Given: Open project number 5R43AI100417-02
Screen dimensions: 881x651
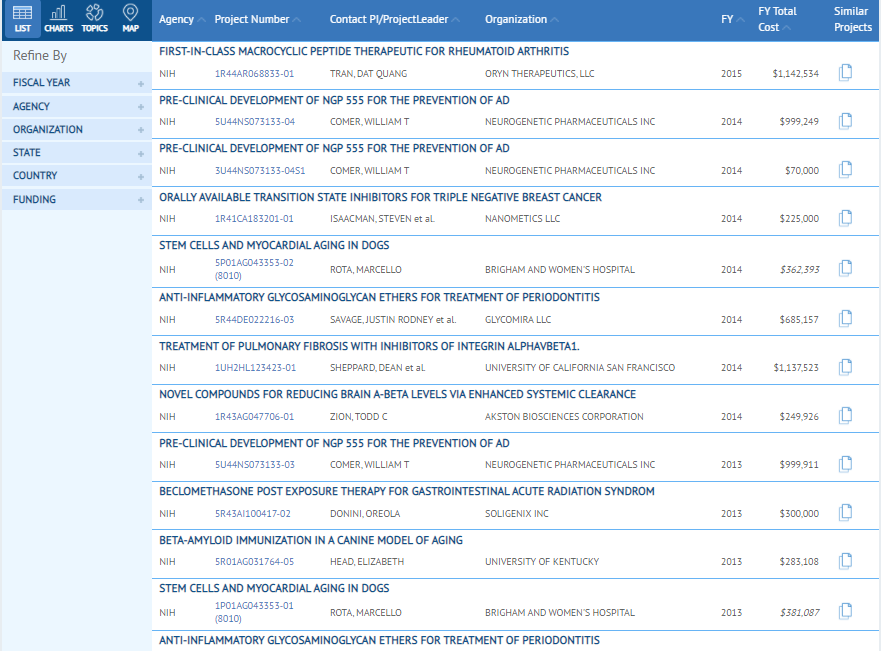Looking at the screenshot, I should (x=253, y=513).
